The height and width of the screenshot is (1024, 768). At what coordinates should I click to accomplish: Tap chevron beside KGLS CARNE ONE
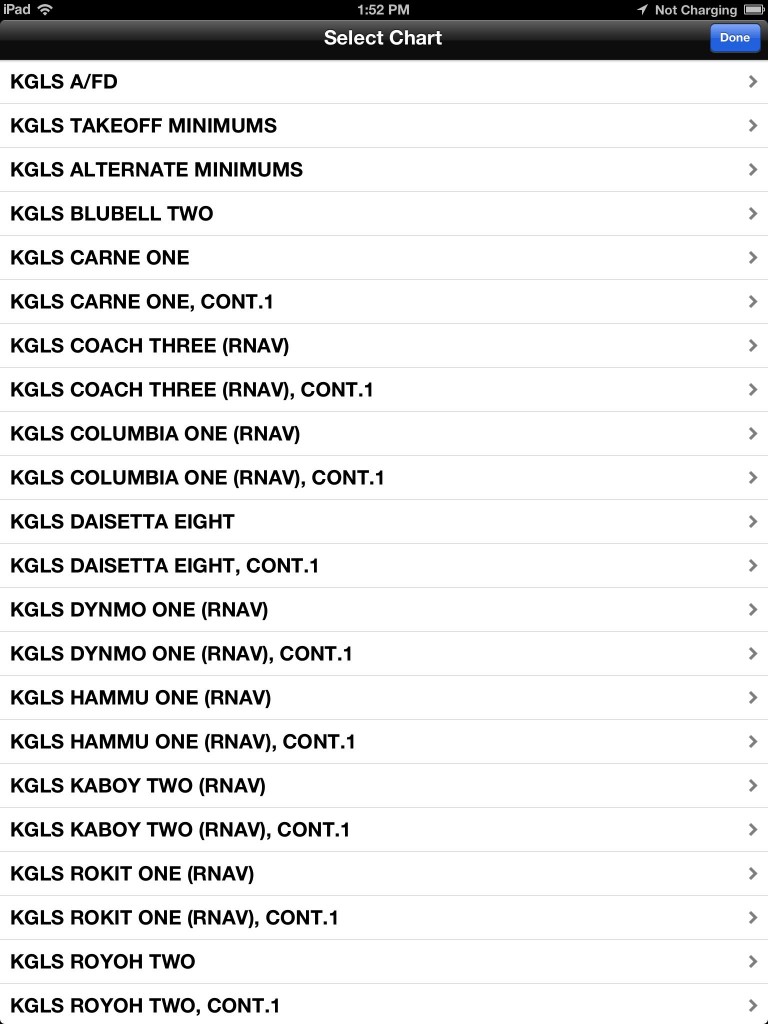753,258
